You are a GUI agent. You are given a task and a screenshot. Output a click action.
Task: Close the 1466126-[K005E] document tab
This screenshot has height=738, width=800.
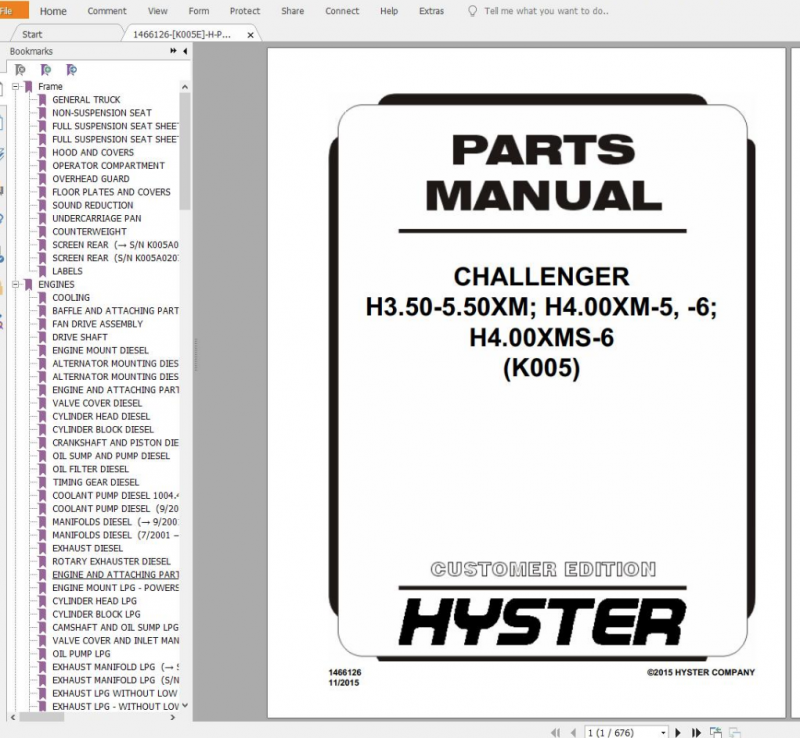(x=251, y=35)
